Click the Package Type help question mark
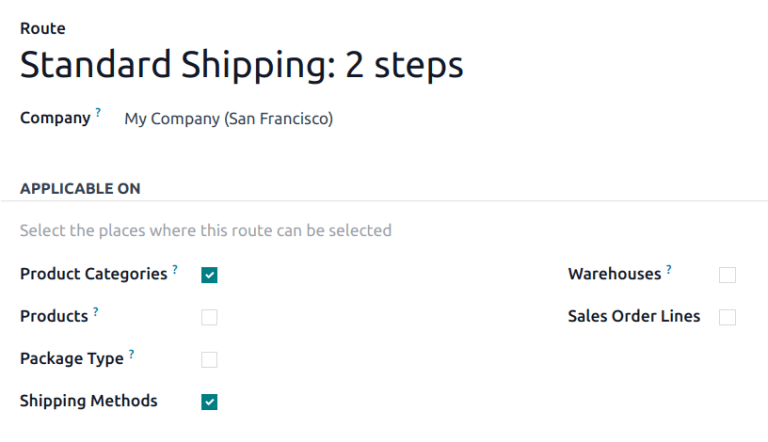The height and width of the screenshot is (442, 768). (132, 354)
